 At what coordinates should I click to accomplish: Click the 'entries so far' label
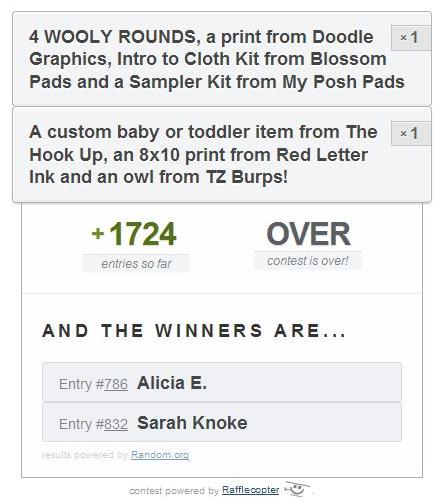(x=136, y=264)
